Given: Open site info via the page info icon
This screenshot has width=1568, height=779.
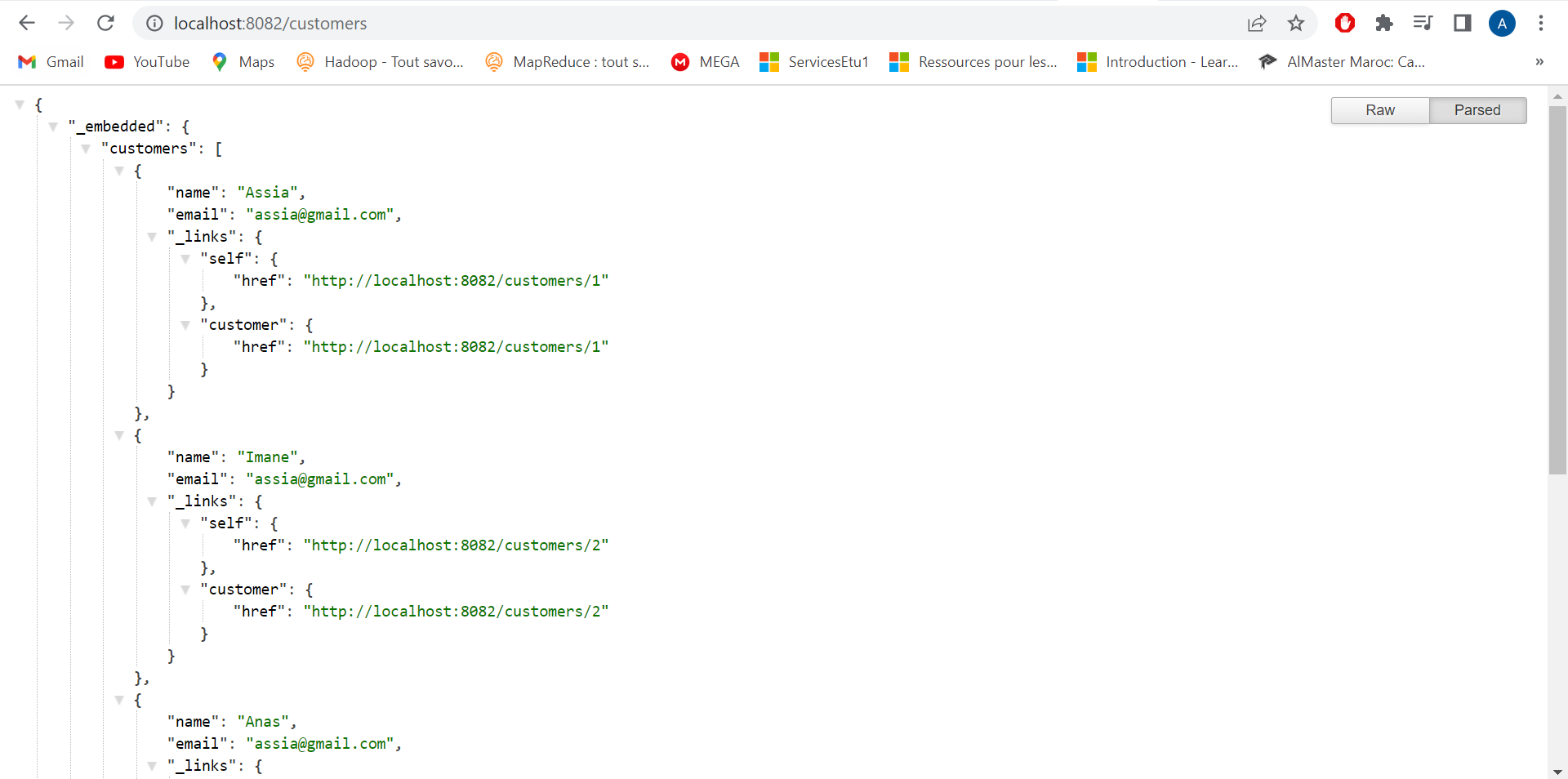Looking at the screenshot, I should tap(154, 23).
